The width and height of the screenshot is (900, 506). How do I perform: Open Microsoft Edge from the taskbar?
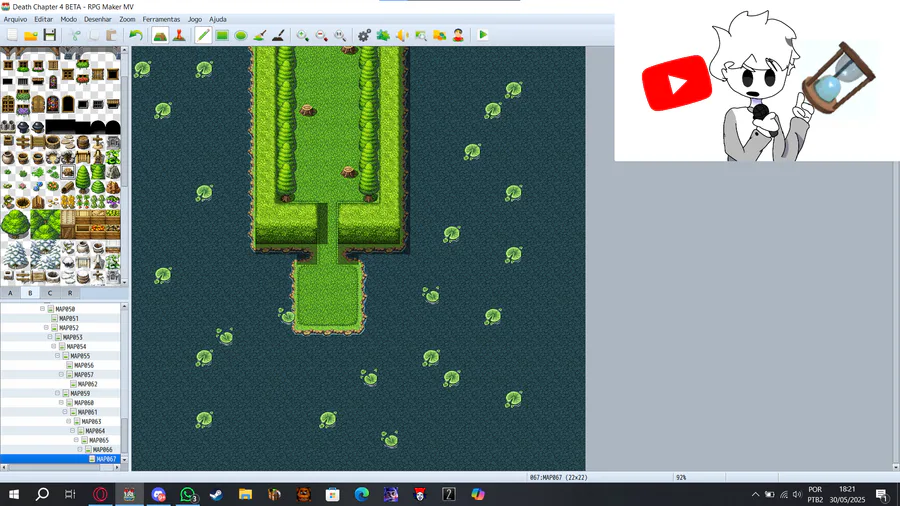[x=362, y=494]
